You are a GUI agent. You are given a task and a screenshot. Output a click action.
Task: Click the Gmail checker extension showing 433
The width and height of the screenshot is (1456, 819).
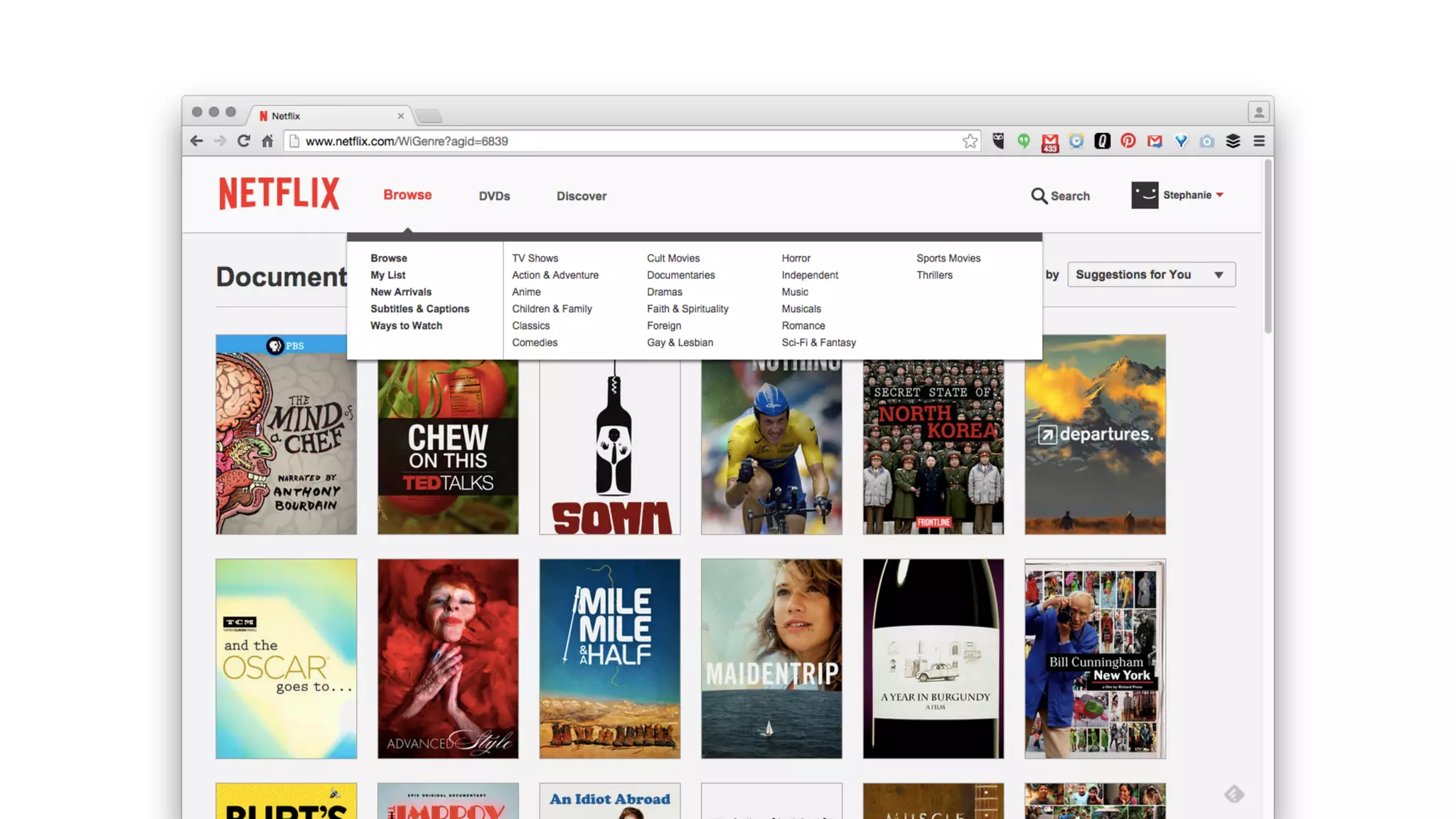[1049, 142]
